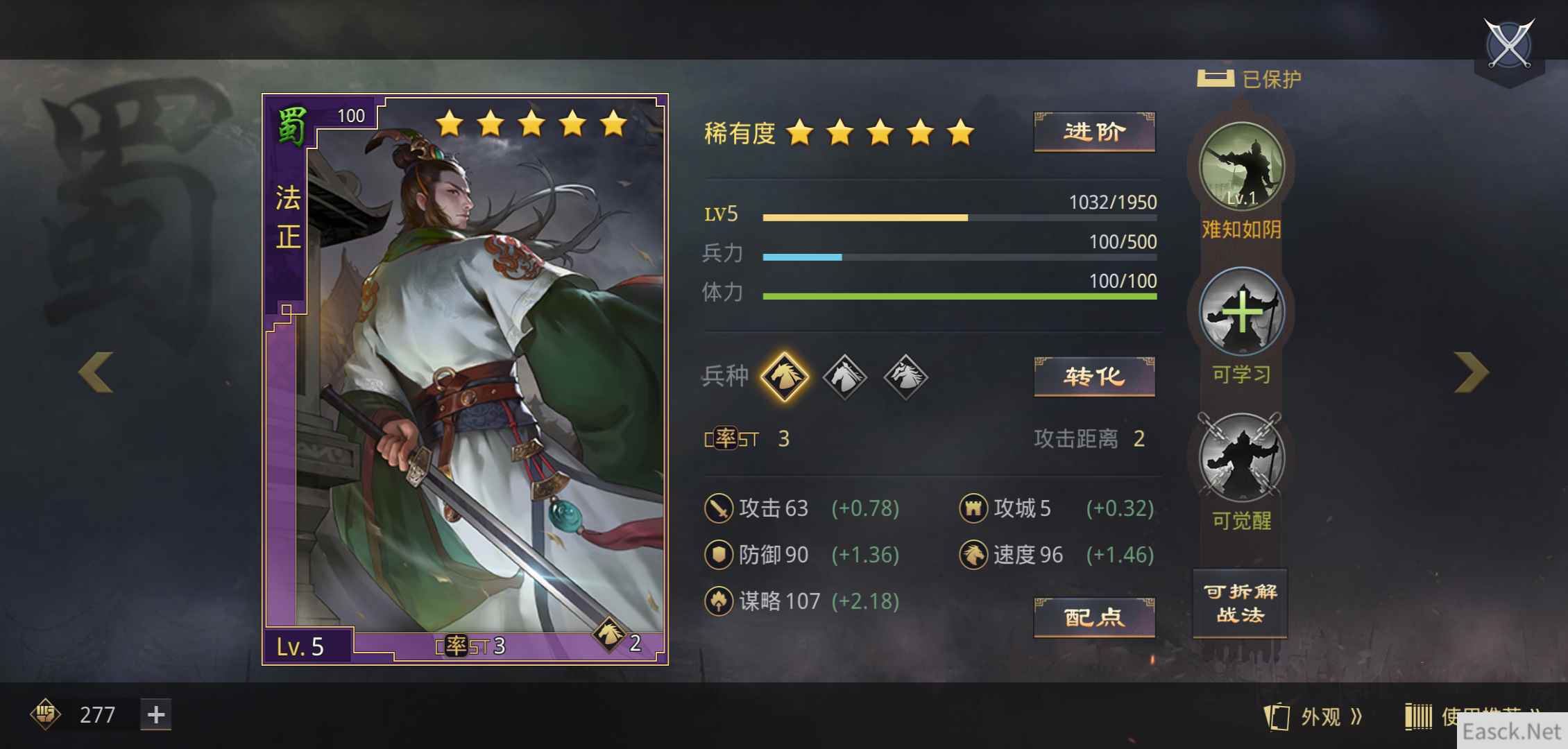The height and width of the screenshot is (749, 1568).
Task: Open the 可觉醒 awakening skill slot
Action: click(x=1241, y=457)
